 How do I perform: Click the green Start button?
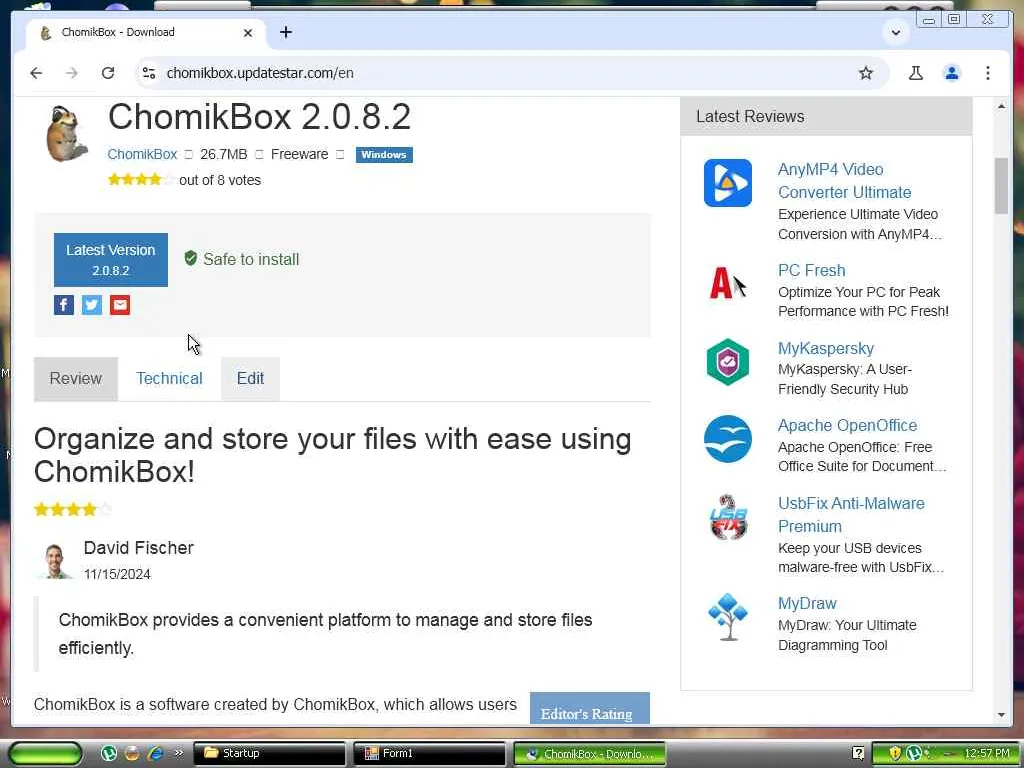tap(45, 754)
